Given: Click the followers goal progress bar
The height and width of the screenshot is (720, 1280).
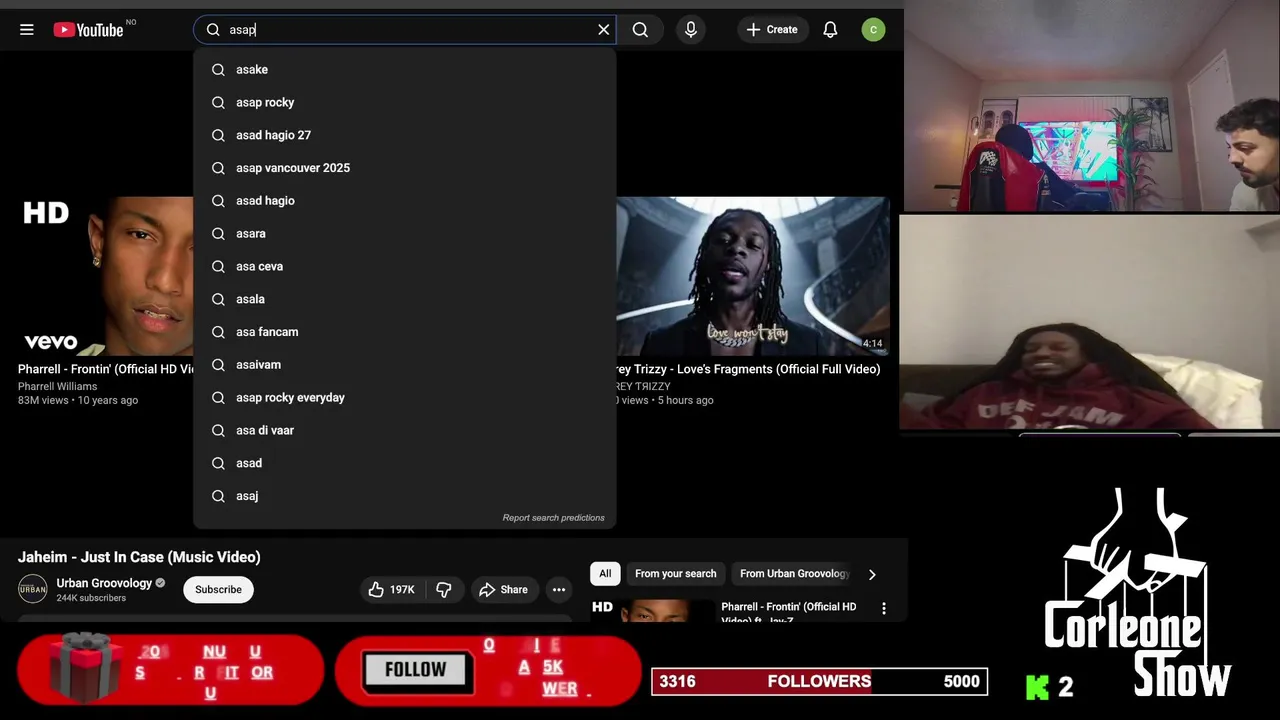Looking at the screenshot, I should [819, 682].
